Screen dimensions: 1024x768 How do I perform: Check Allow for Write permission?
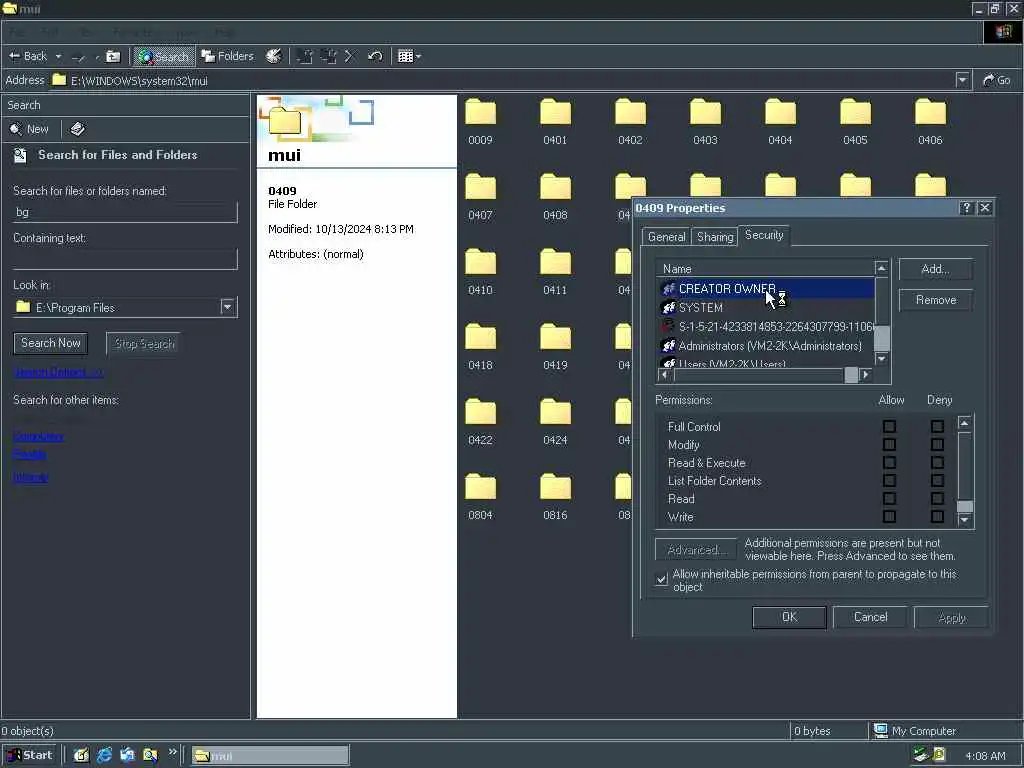889,517
